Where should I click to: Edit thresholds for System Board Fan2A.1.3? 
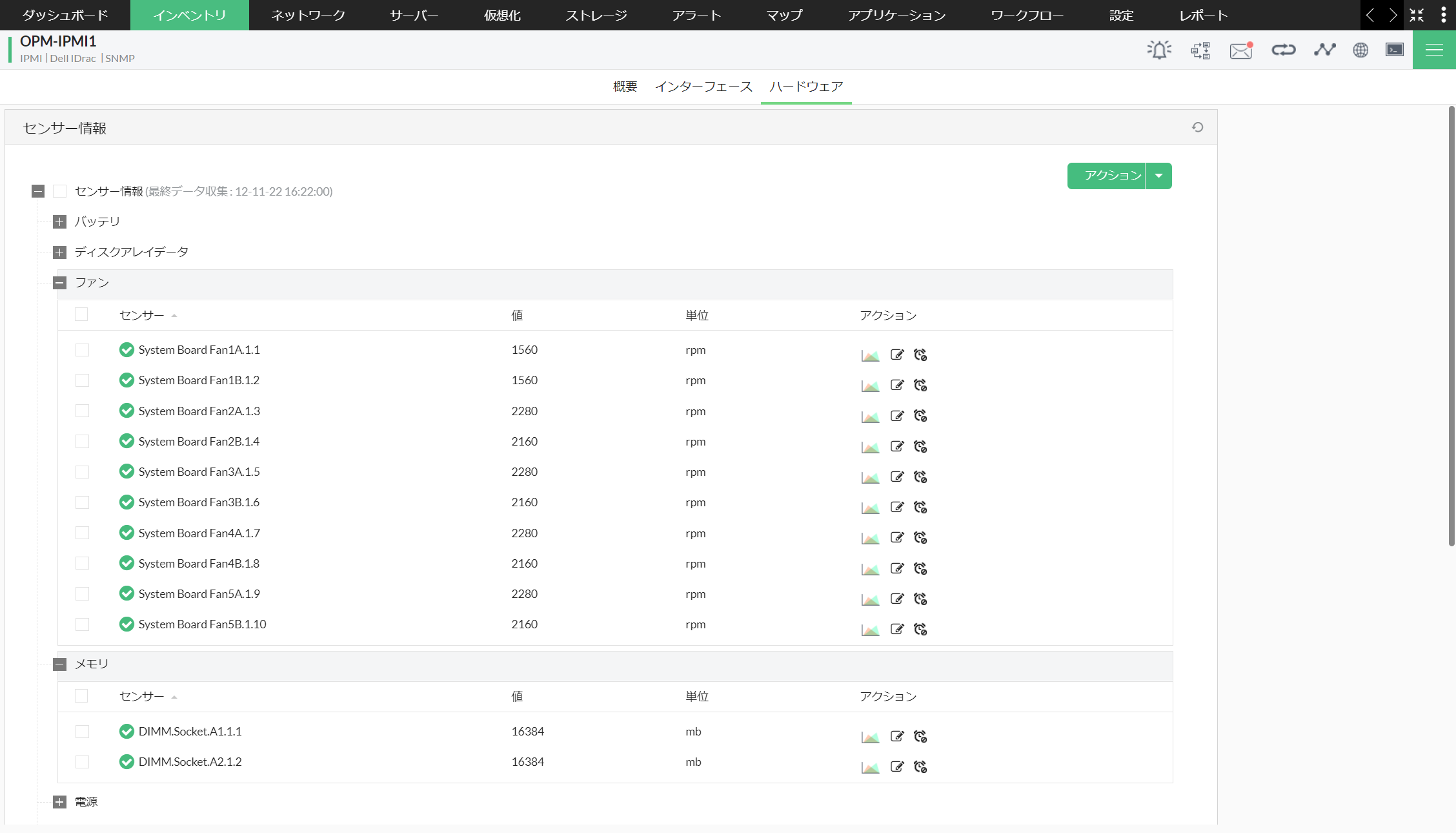896,415
